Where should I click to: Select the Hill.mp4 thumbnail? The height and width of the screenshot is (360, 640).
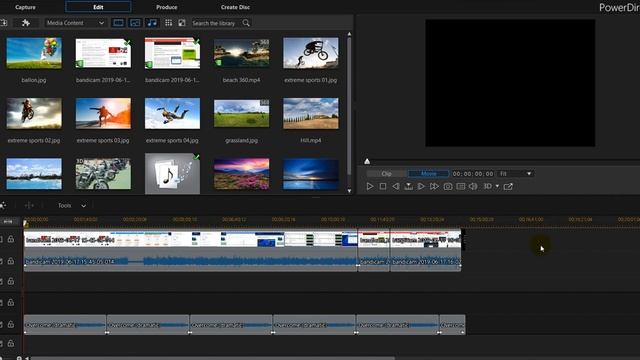[x=311, y=113]
